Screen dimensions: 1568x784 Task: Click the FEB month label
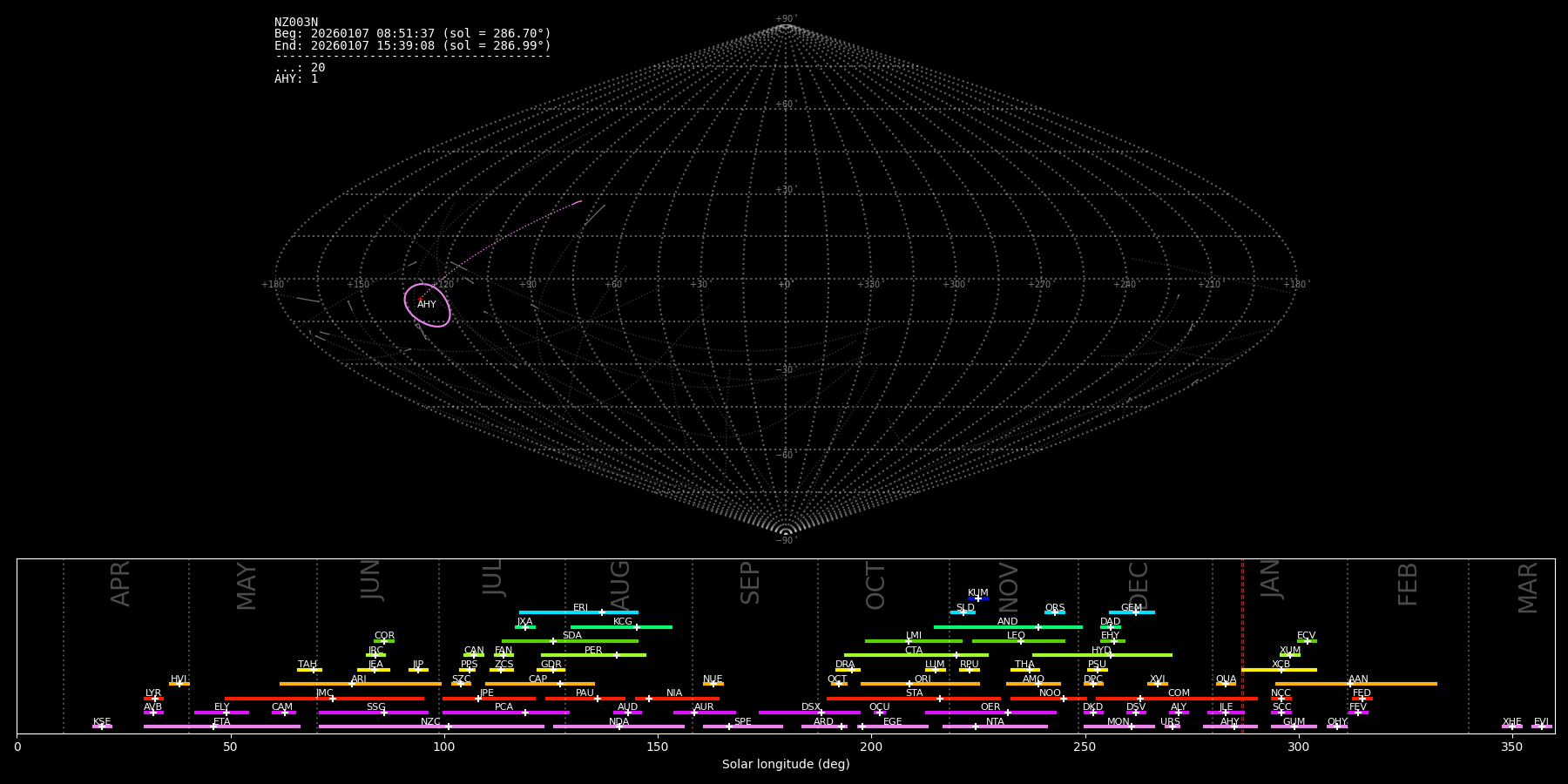tap(1408, 584)
